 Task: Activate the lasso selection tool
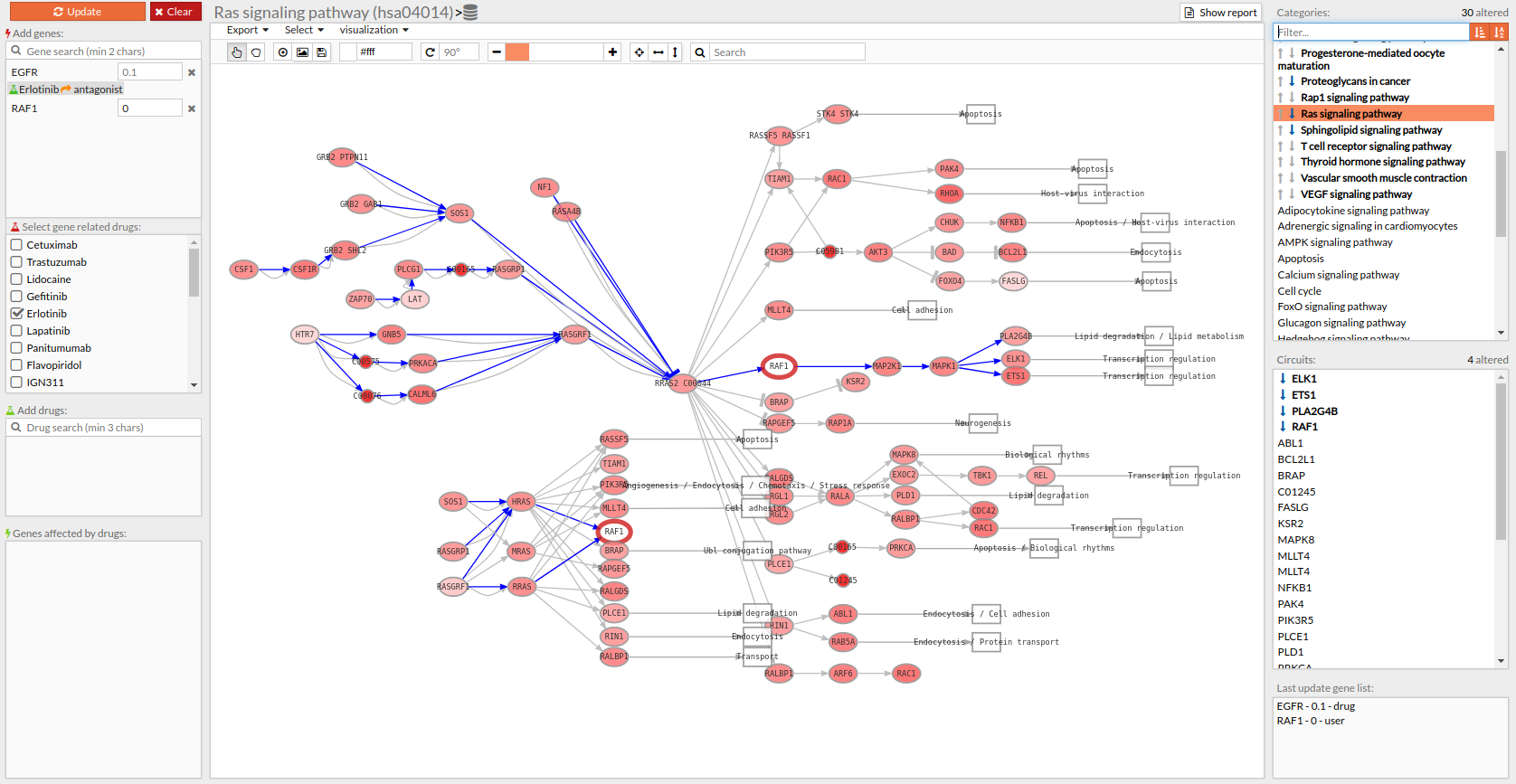pyautogui.click(x=256, y=52)
